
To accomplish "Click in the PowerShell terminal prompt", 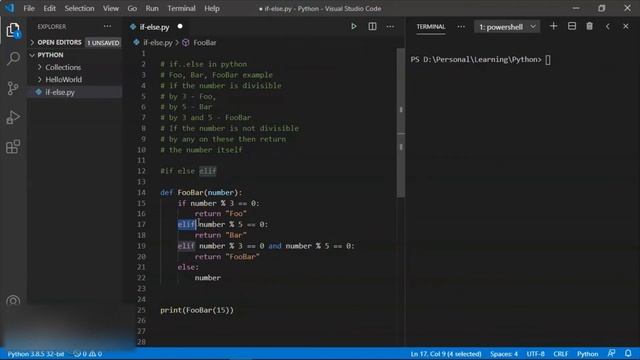I will pos(480,60).
